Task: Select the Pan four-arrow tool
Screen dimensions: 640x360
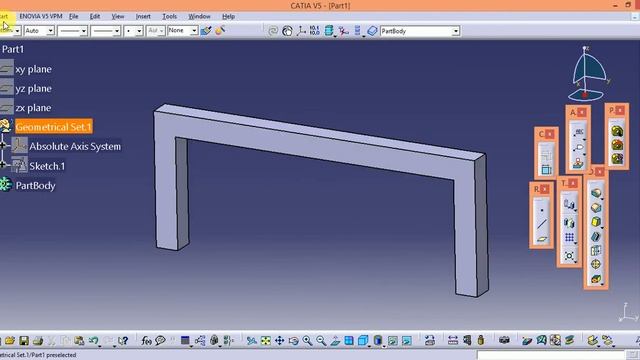Action: point(279,340)
